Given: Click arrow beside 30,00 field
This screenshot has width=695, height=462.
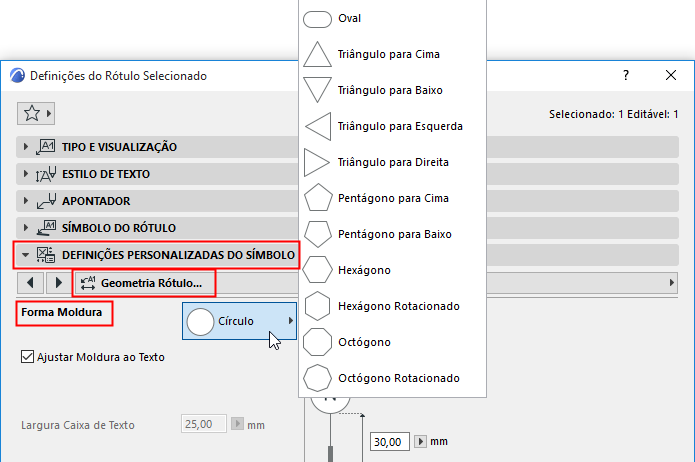Looking at the screenshot, I should coord(420,442).
